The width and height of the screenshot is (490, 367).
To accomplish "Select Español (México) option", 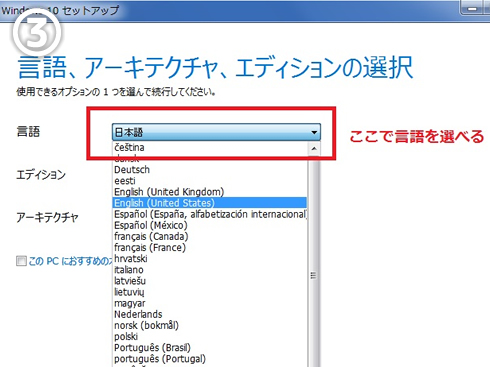I will [x=210, y=225].
